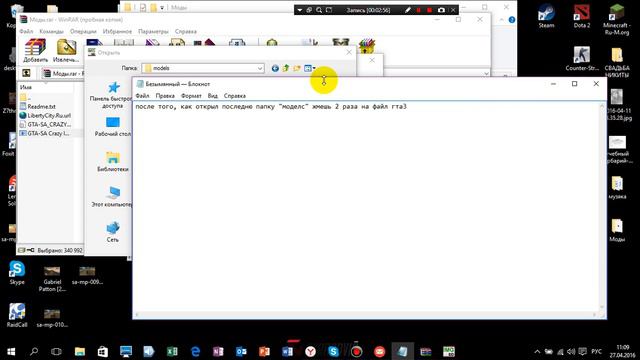Select Сеть in dialog sidebar
This screenshot has height=360, width=640.
coord(113,232)
